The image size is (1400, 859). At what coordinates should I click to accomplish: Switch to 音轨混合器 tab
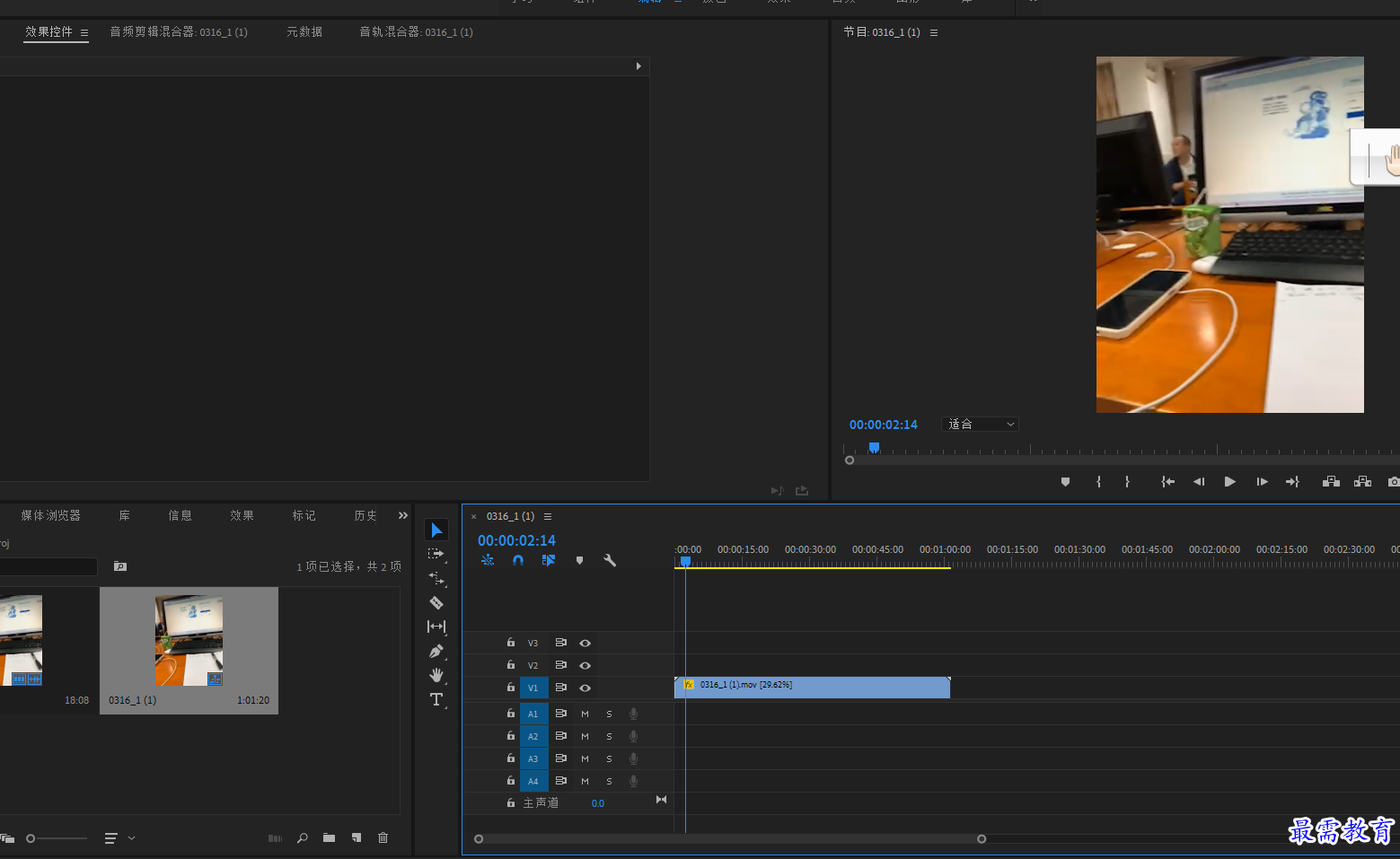click(416, 31)
